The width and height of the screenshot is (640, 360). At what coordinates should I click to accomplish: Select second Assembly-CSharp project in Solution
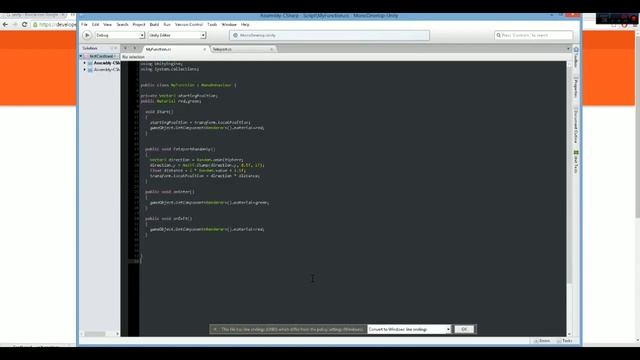pos(107,69)
